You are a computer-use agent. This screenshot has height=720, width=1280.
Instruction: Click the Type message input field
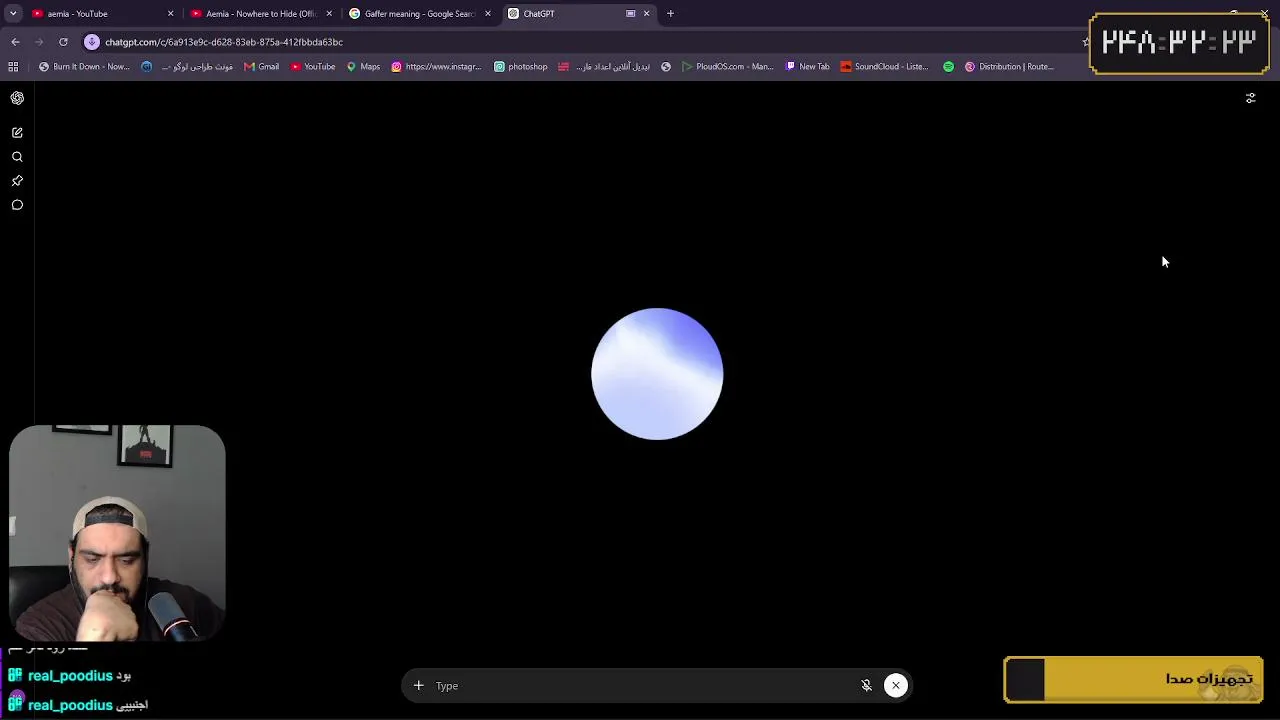640,686
